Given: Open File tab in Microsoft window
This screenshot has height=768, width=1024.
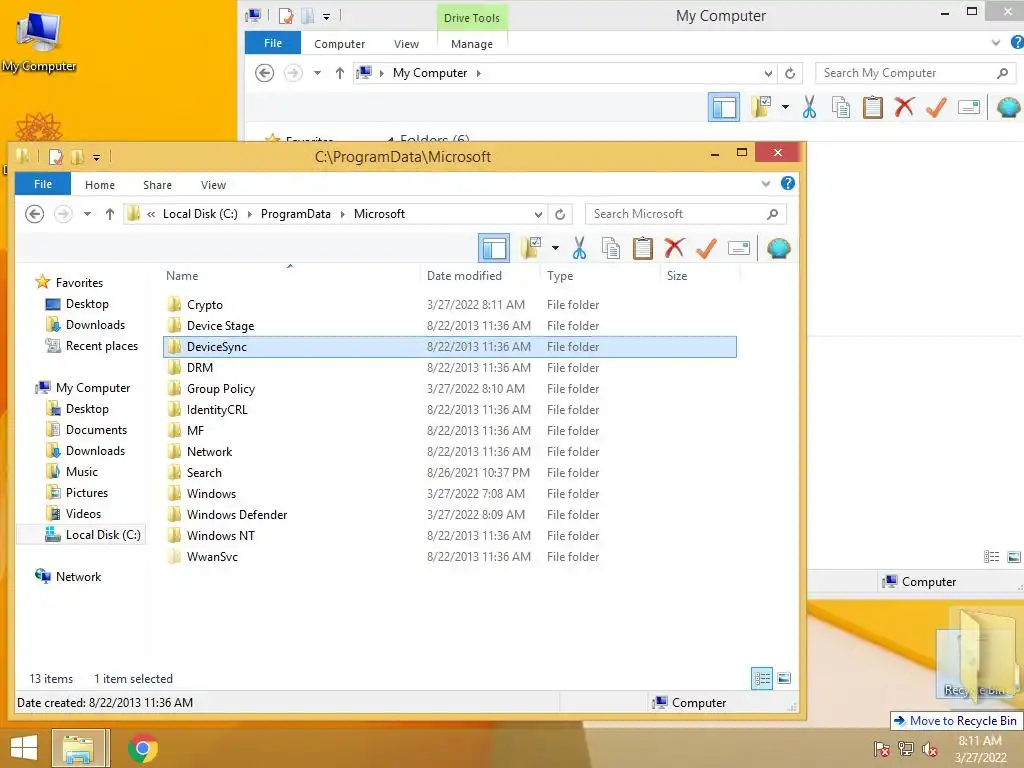Looking at the screenshot, I should [x=43, y=184].
